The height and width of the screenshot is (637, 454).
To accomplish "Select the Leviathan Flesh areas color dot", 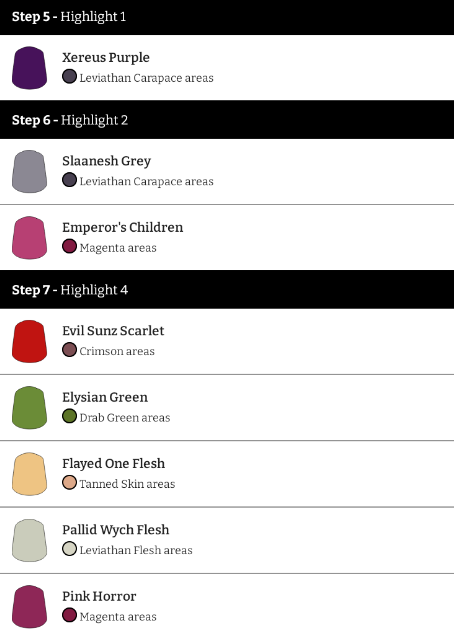I will click(x=69, y=549).
